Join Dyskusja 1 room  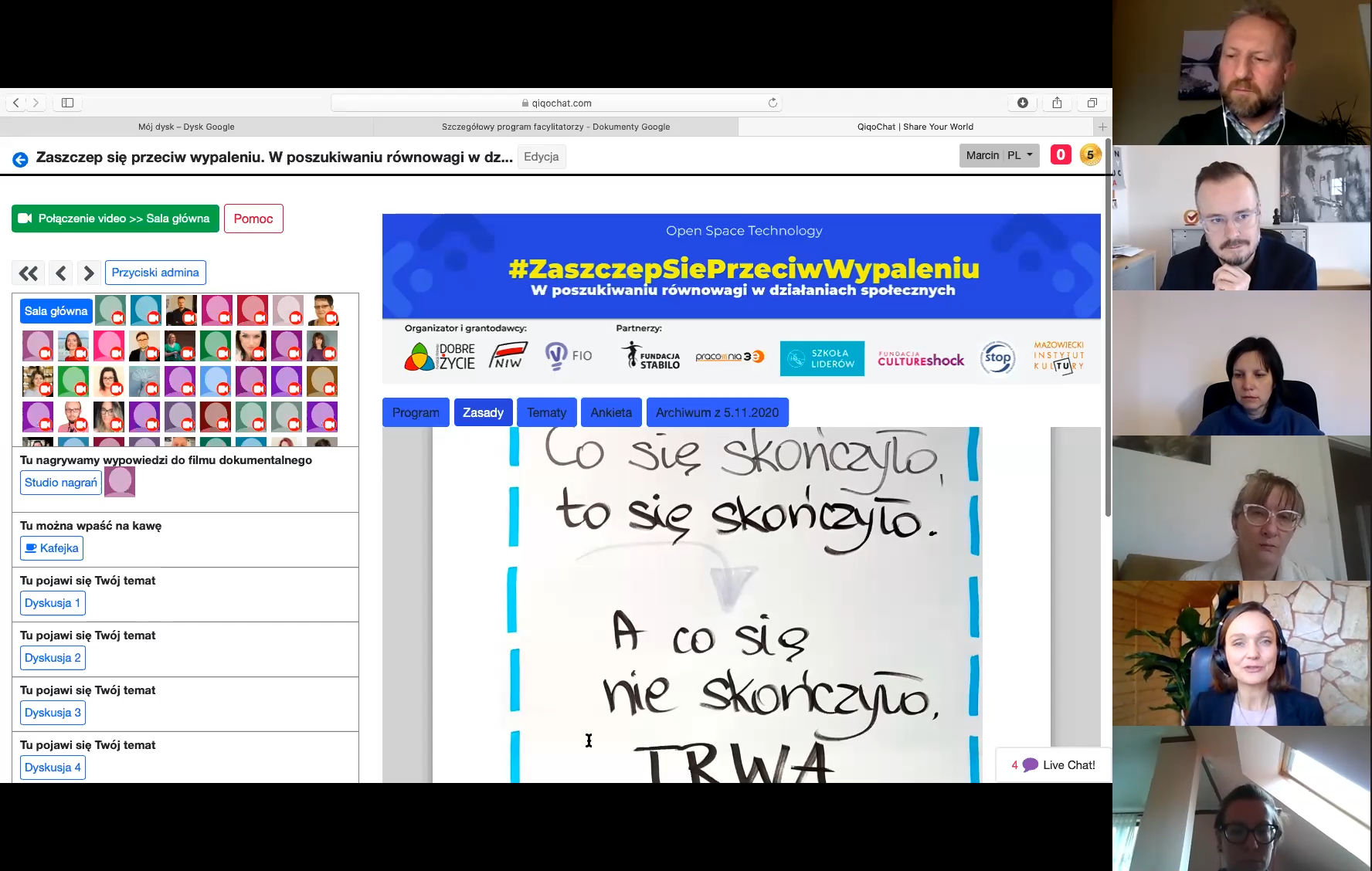coord(53,603)
